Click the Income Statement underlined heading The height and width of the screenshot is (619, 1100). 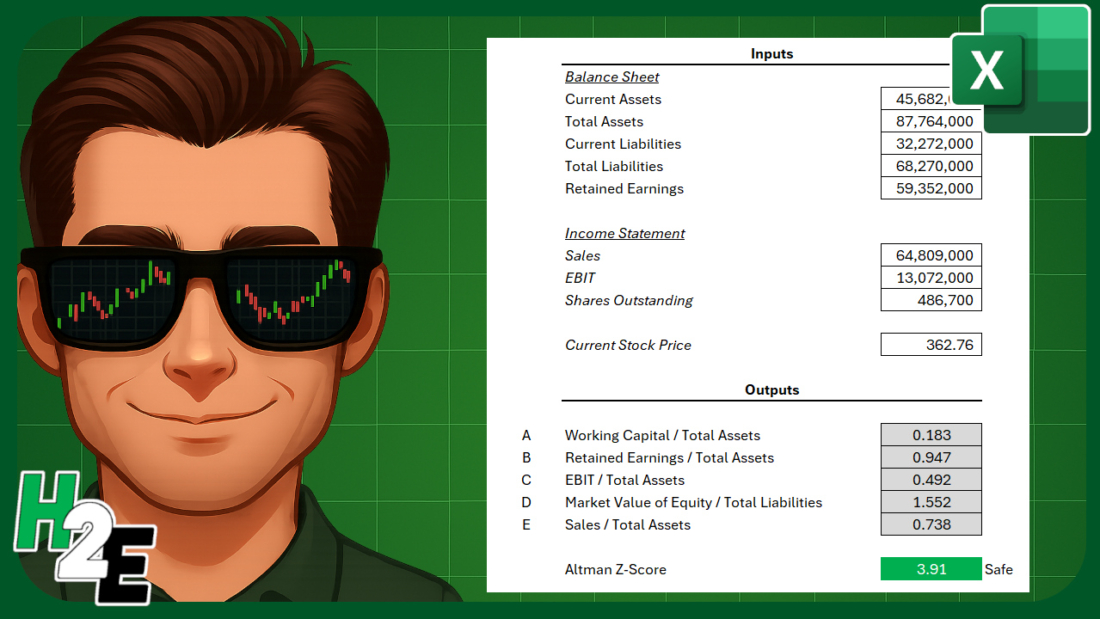[624, 234]
